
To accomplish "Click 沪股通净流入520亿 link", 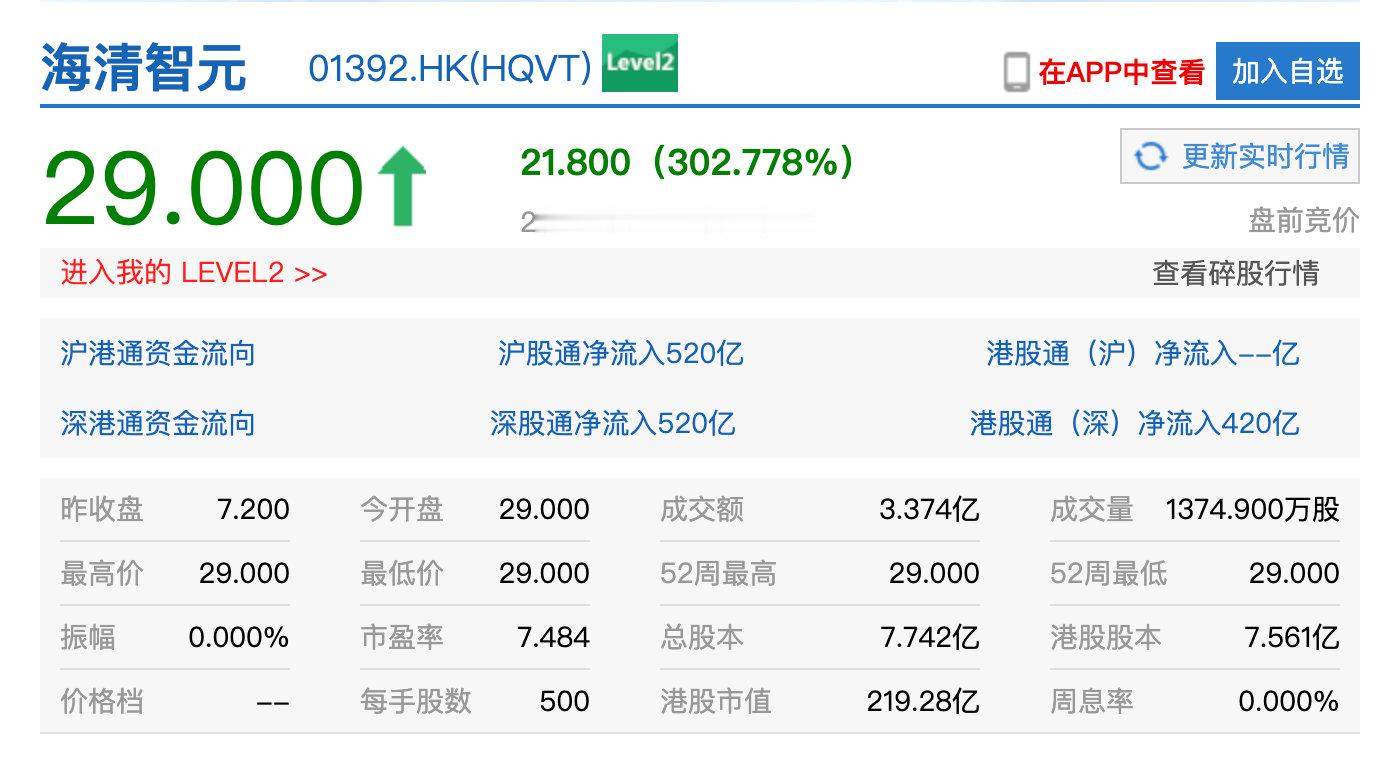I will (x=621, y=353).
